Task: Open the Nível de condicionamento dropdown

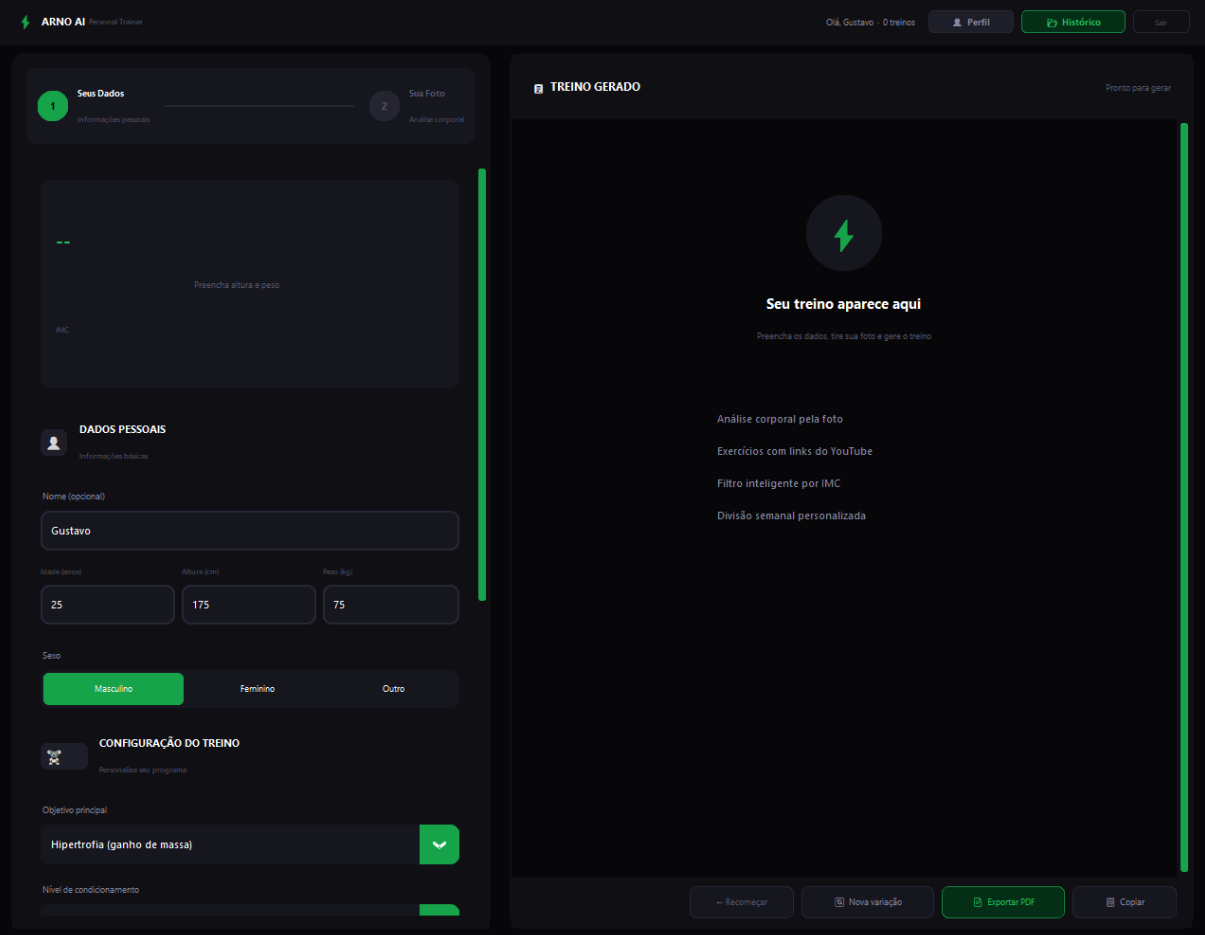Action: pyautogui.click(x=250, y=910)
